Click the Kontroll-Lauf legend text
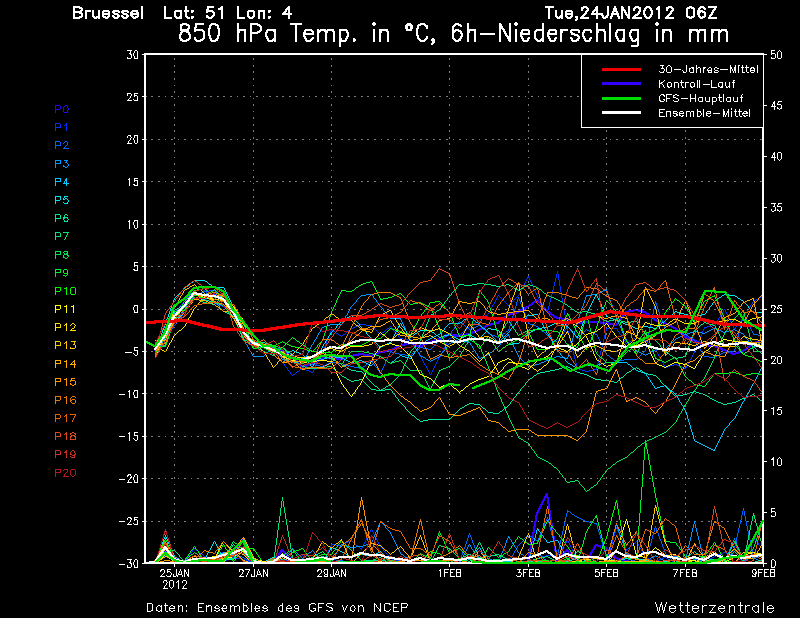The height and width of the screenshot is (618, 800). point(696,84)
